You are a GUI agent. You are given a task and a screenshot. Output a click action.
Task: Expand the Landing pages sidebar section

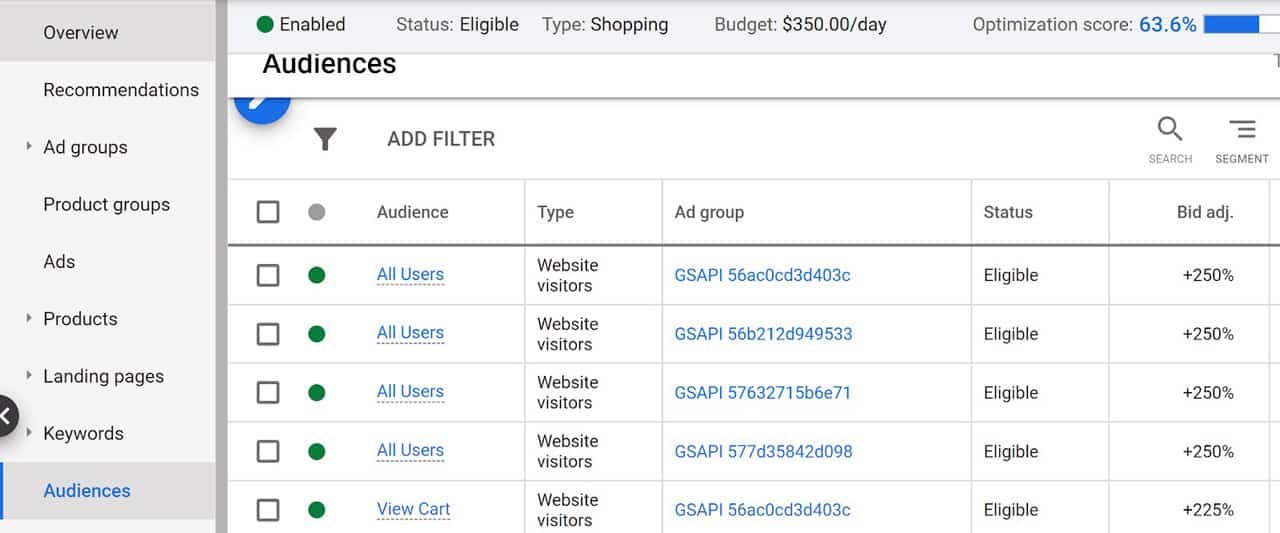click(x=29, y=376)
